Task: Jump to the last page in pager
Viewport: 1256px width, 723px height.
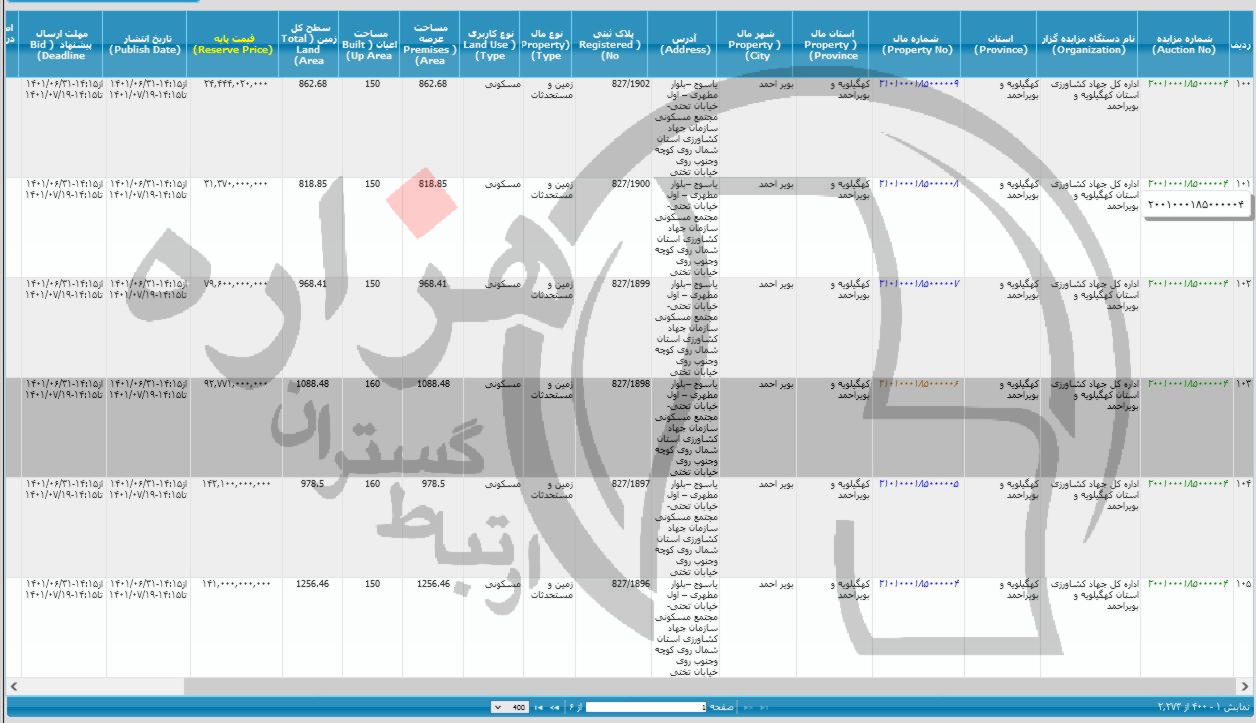Action: [x=538, y=707]
